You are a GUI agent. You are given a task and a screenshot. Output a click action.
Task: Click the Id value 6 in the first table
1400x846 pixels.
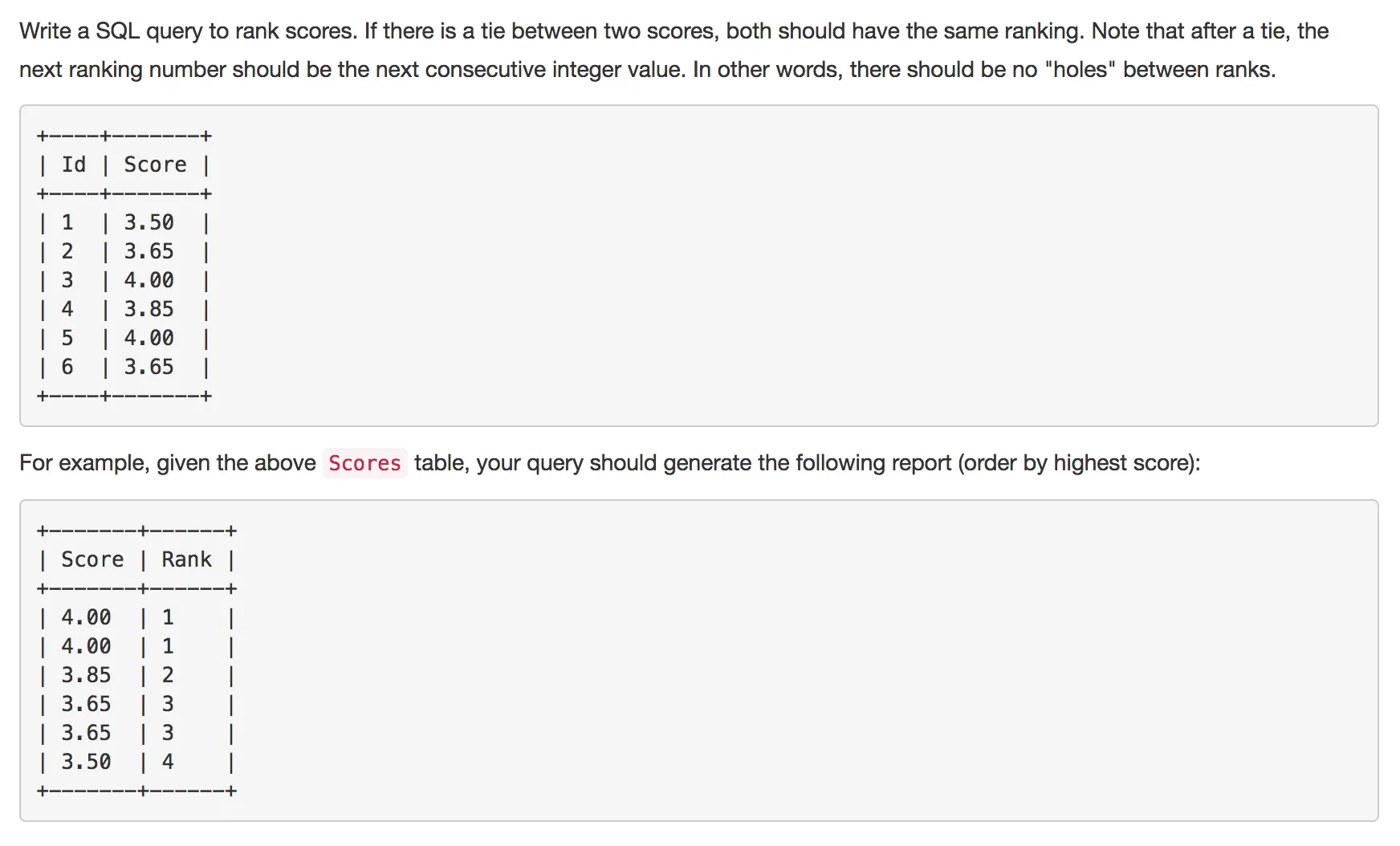point(67,367)
